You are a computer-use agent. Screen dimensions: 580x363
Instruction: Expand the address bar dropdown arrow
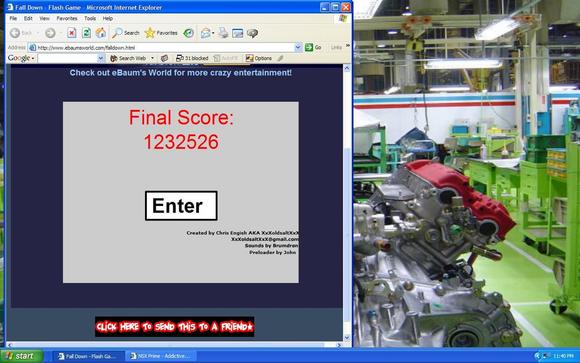click(x=298, y=47)
